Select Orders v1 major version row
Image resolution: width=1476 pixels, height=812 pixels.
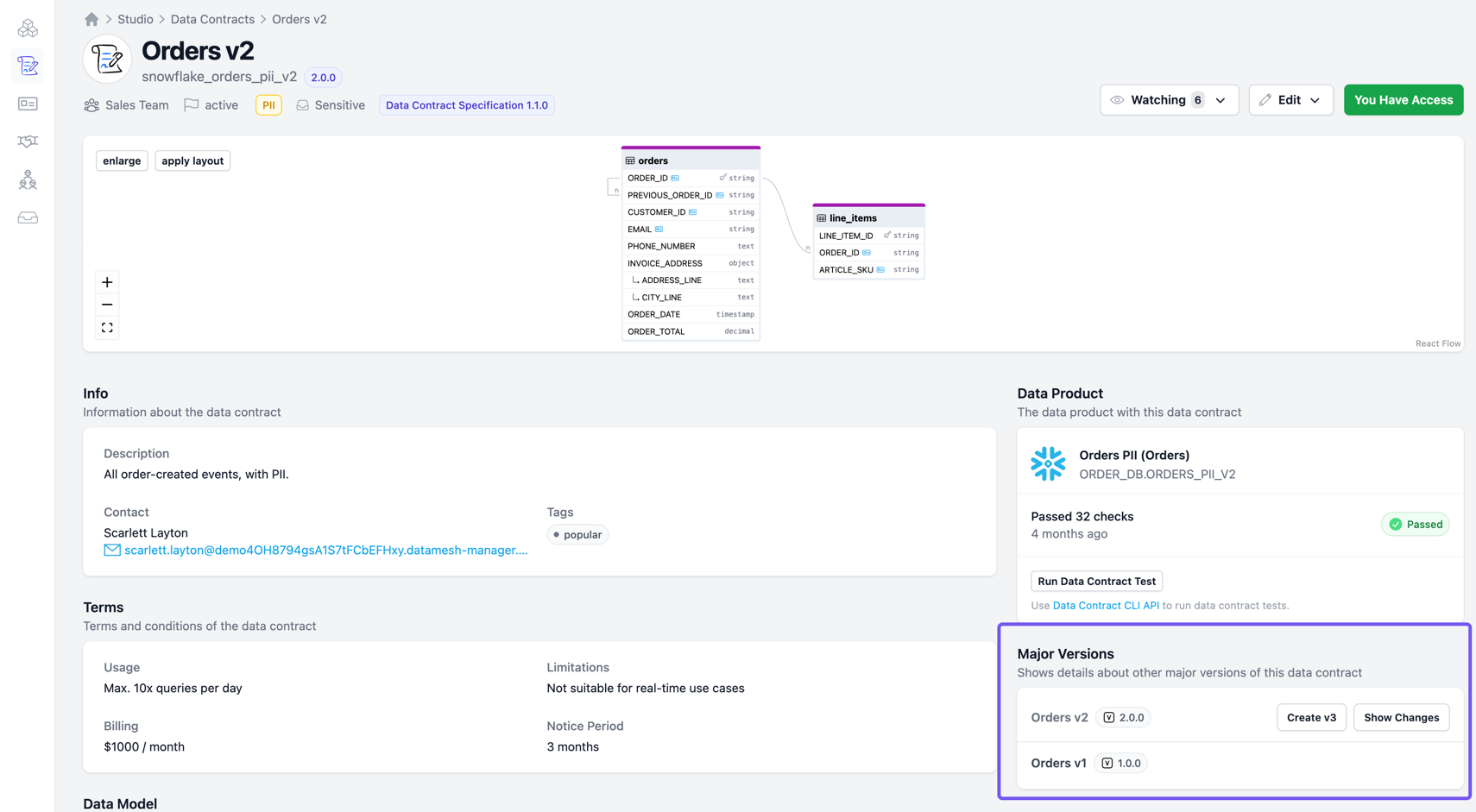pos(1059,763)
